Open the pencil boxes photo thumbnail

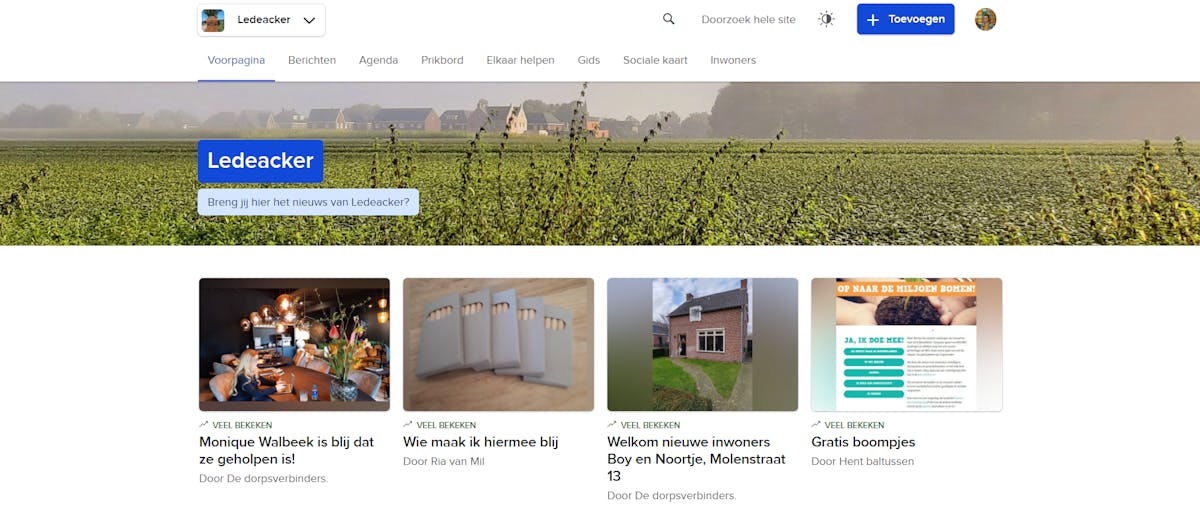[498, 344]
